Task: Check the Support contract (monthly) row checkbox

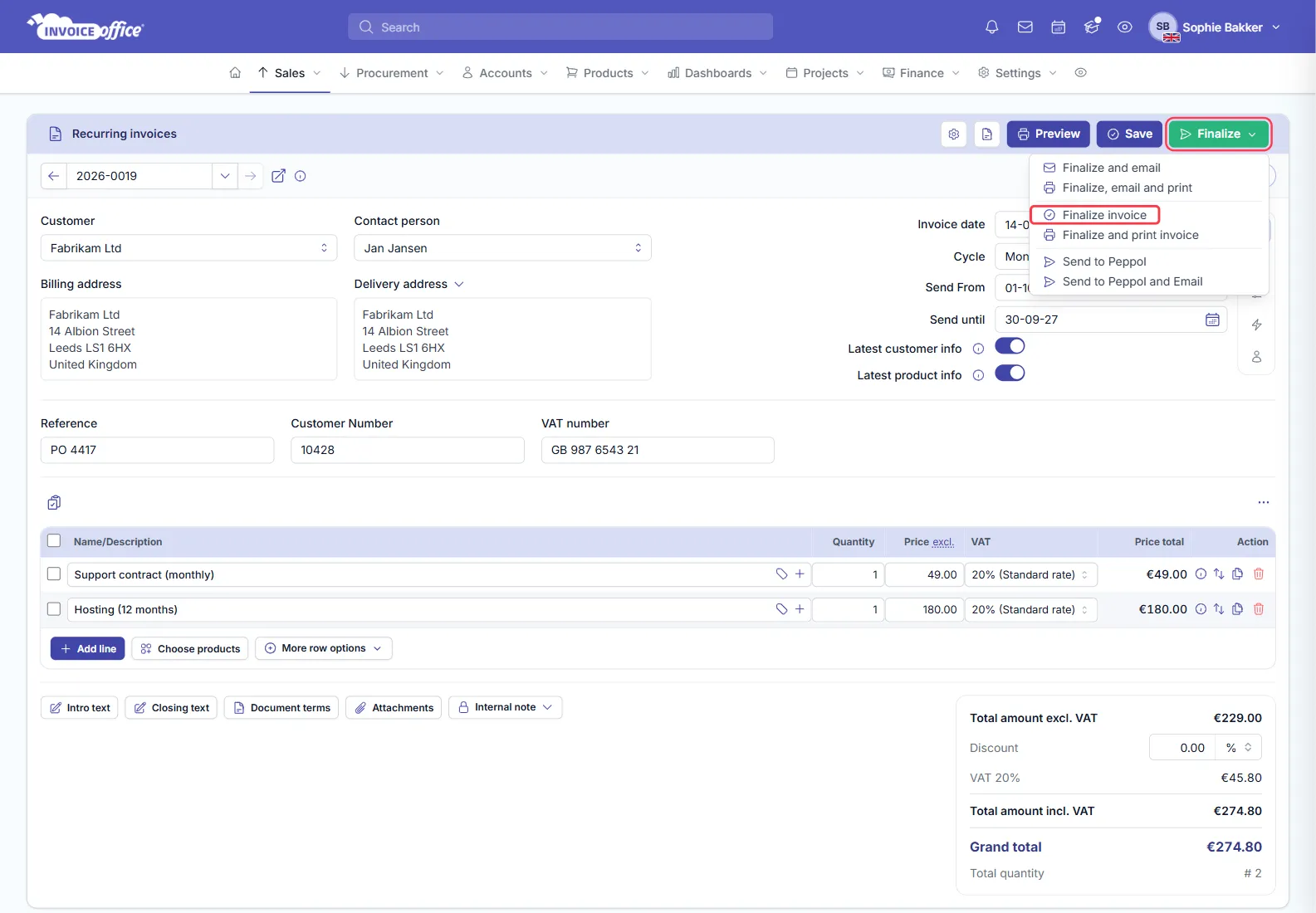Action: click(54, 574)
